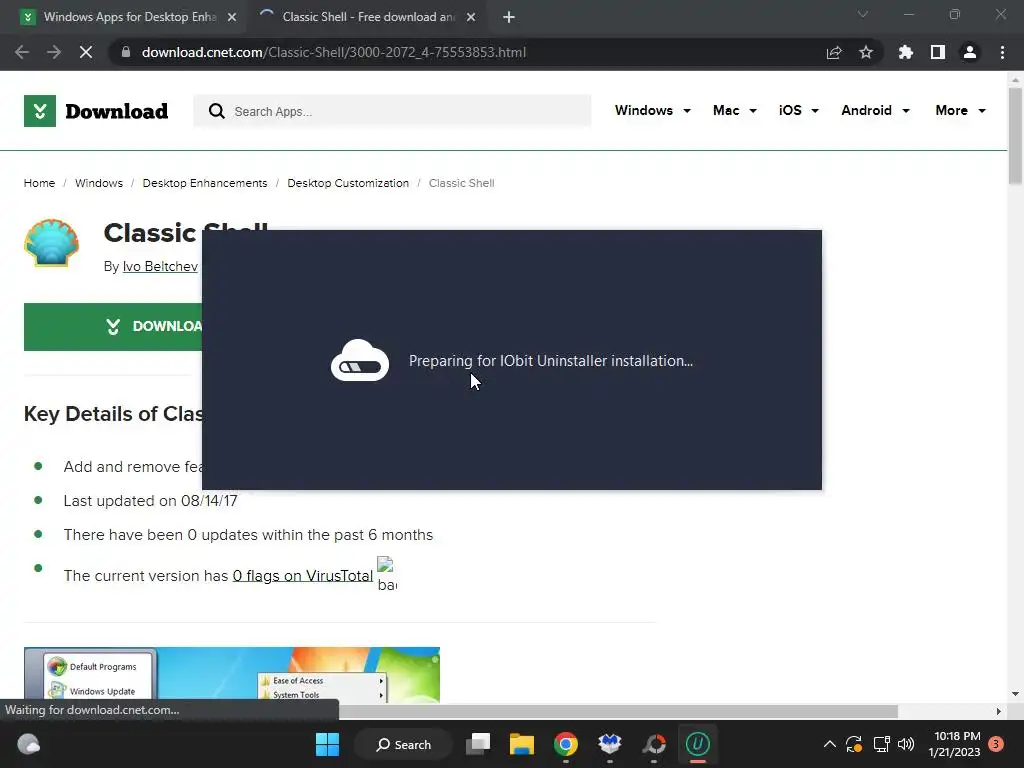Show hidden system tray icons
The height and width of the screenshot is (768, 1024).
point(829,744)
